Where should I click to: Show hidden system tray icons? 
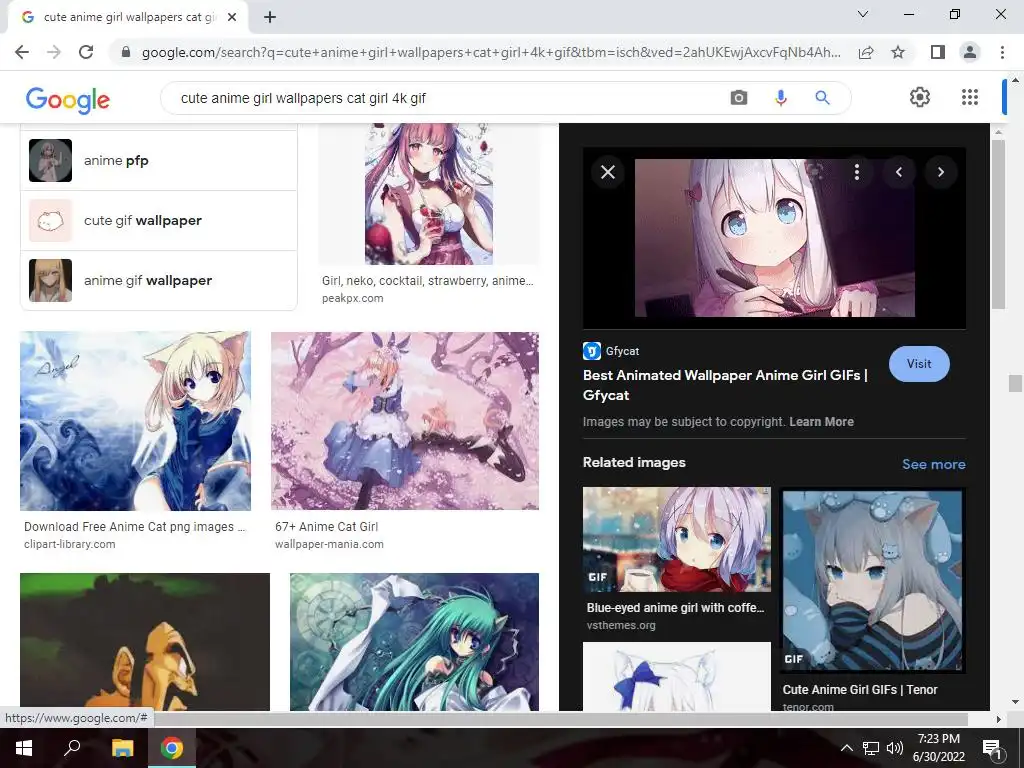point(846,748)
